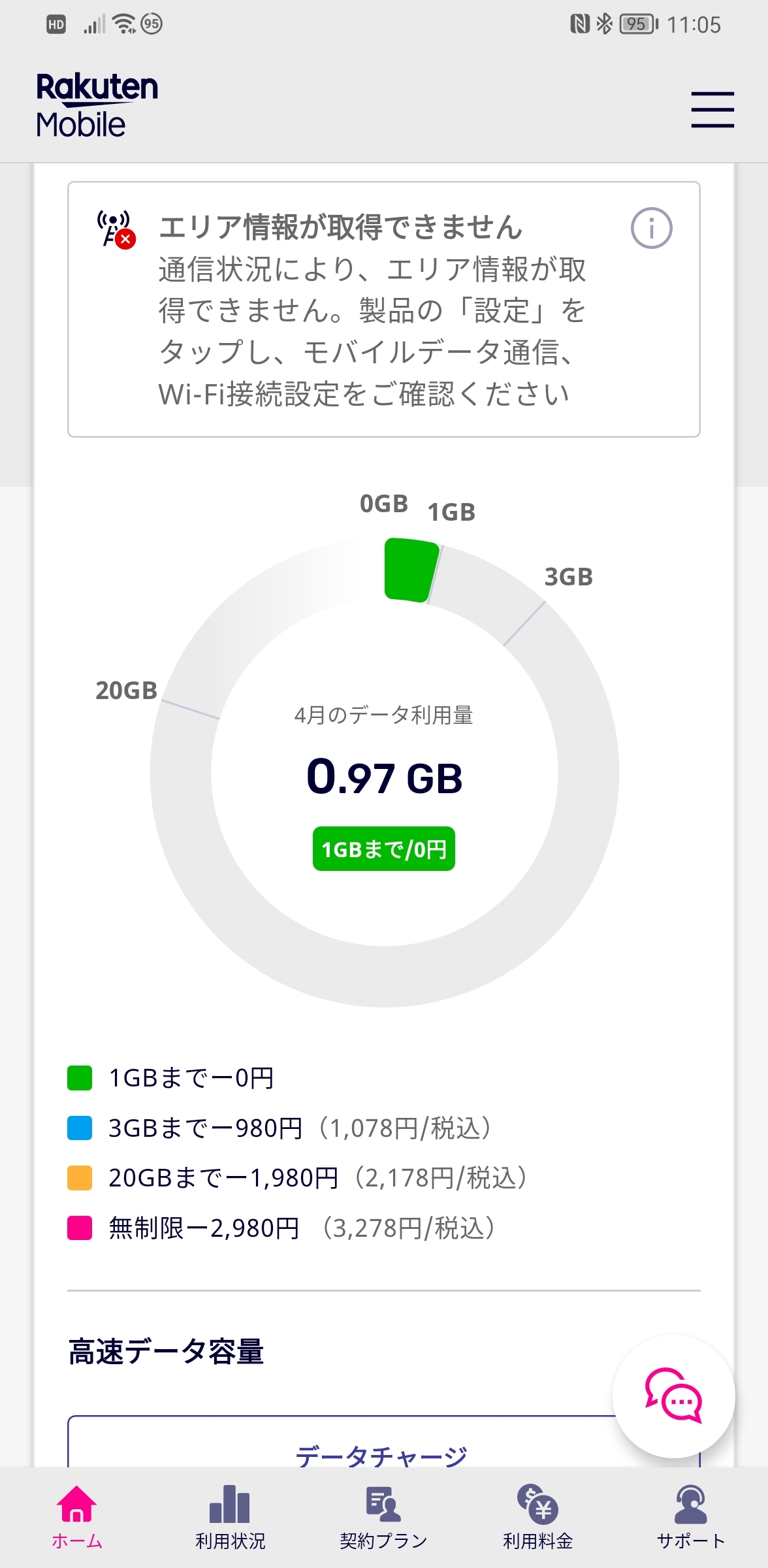Tap the pink 無制限 legend swatch

pos(80,1228)
